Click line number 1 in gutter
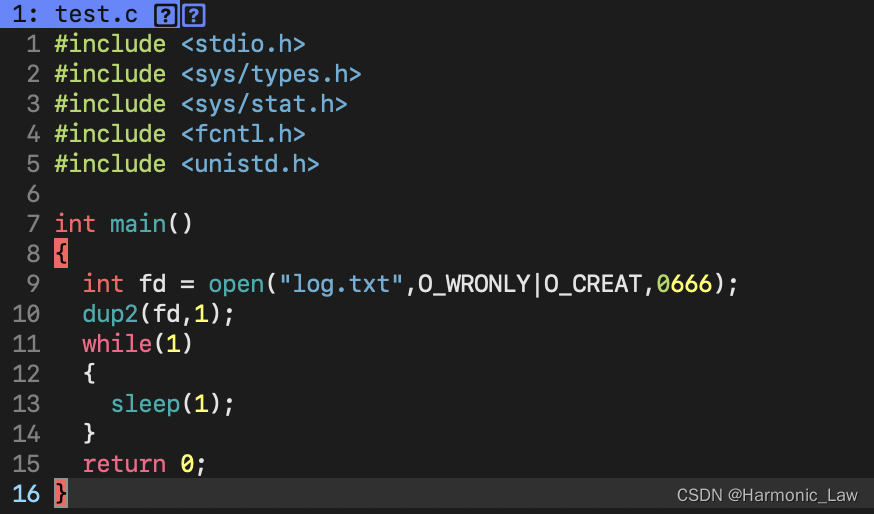The height and width of the screenshot is (514, 874). tap(33, 44)
